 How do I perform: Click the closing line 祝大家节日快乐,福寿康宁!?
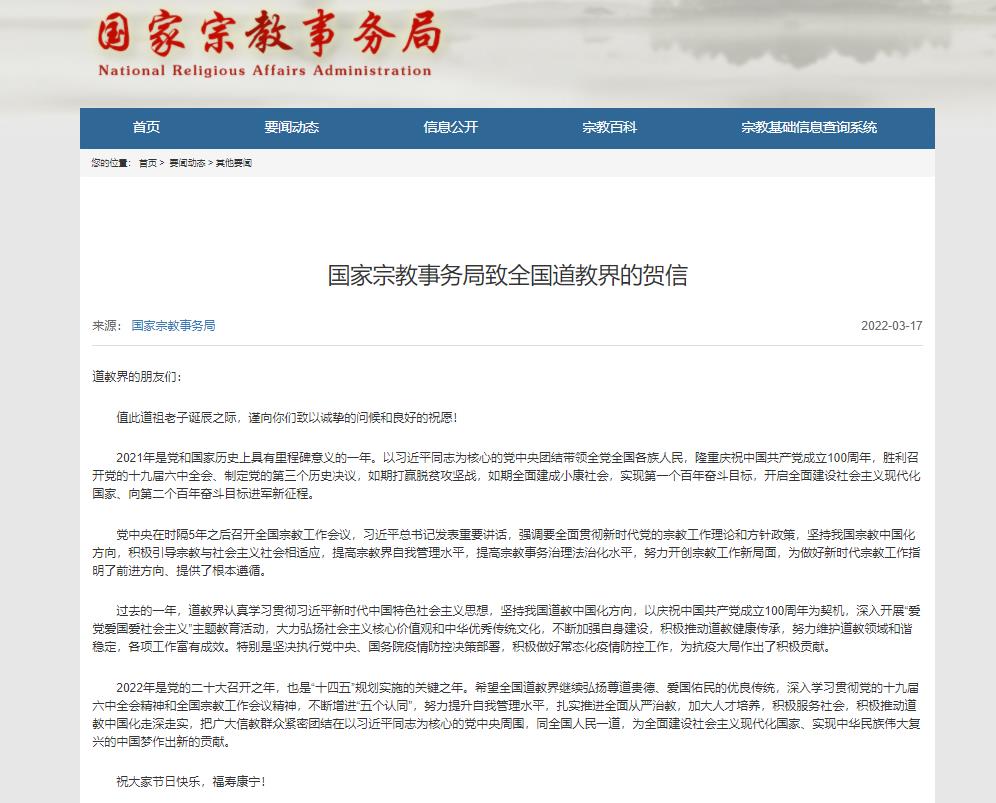191,781
